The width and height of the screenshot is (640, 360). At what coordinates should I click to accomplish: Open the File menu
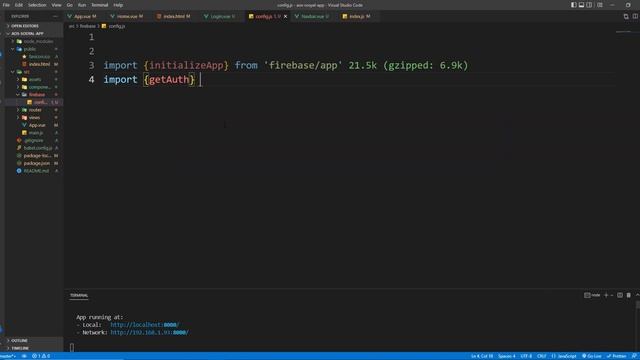(6, 5)
